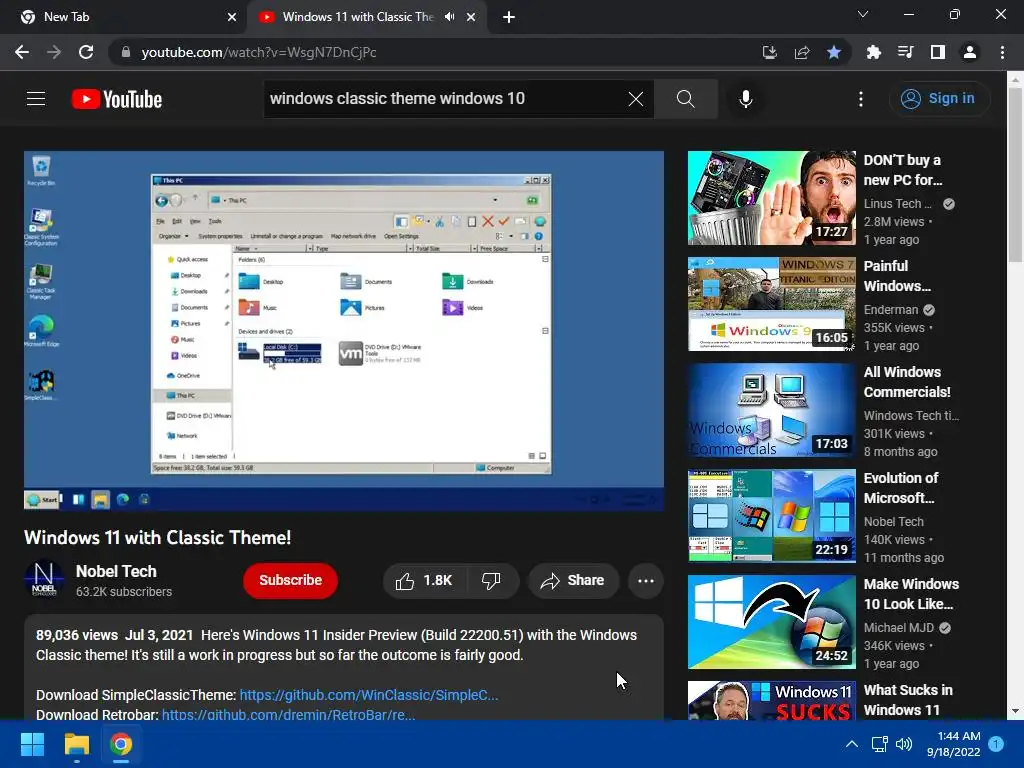The height and width of the screenshot is (768, 1024).
Task: Start voice search with microphone
Action: point(745,99)
